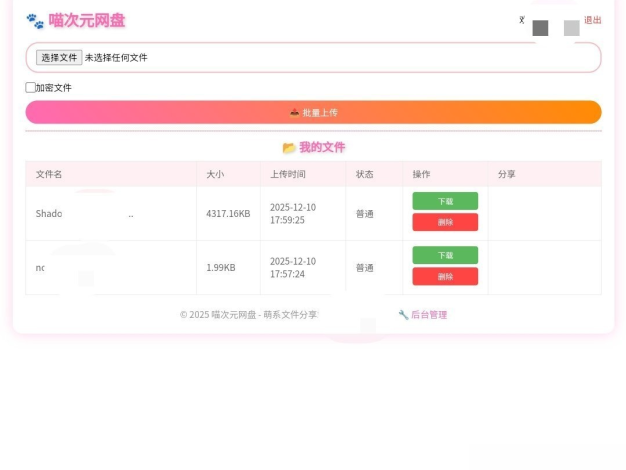Delete the Shado... file
The image size is (626, 470).
point(445,222)
